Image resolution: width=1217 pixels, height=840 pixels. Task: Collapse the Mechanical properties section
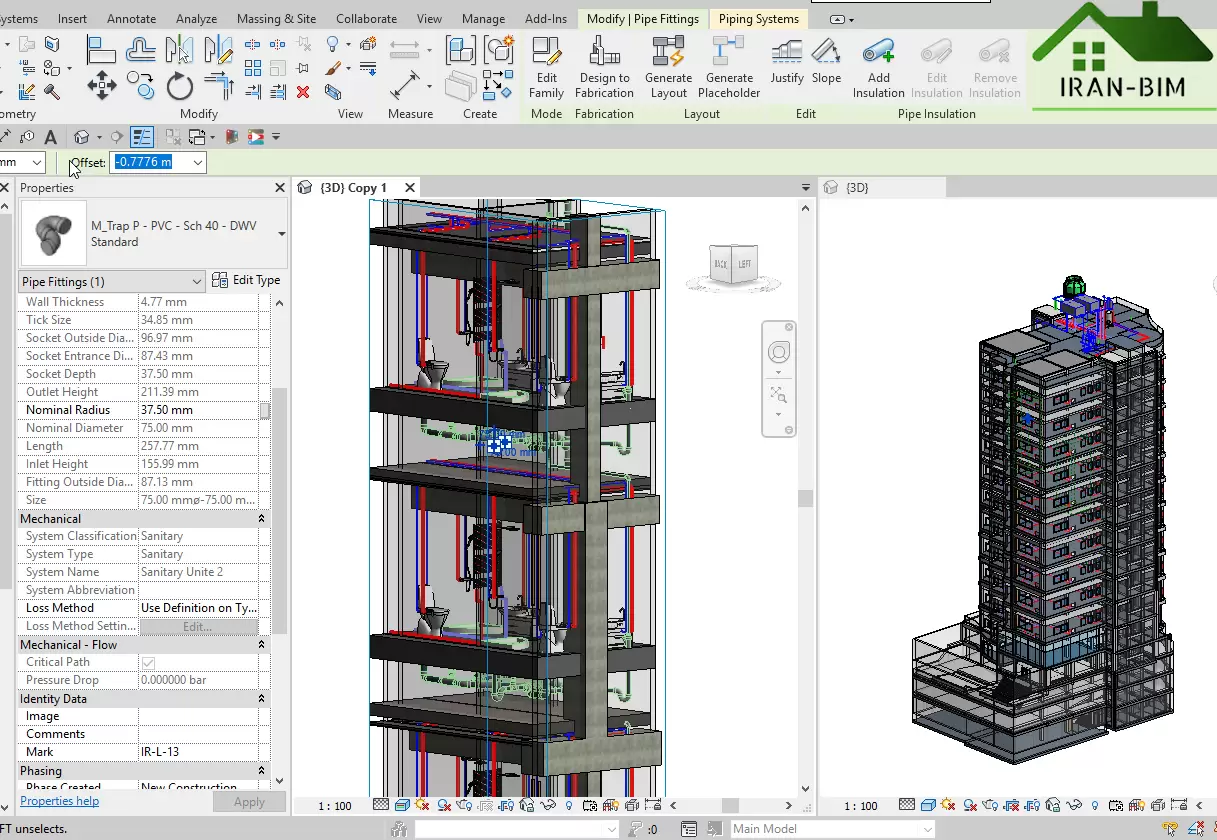pyautogui.click(x=261, y=519)
